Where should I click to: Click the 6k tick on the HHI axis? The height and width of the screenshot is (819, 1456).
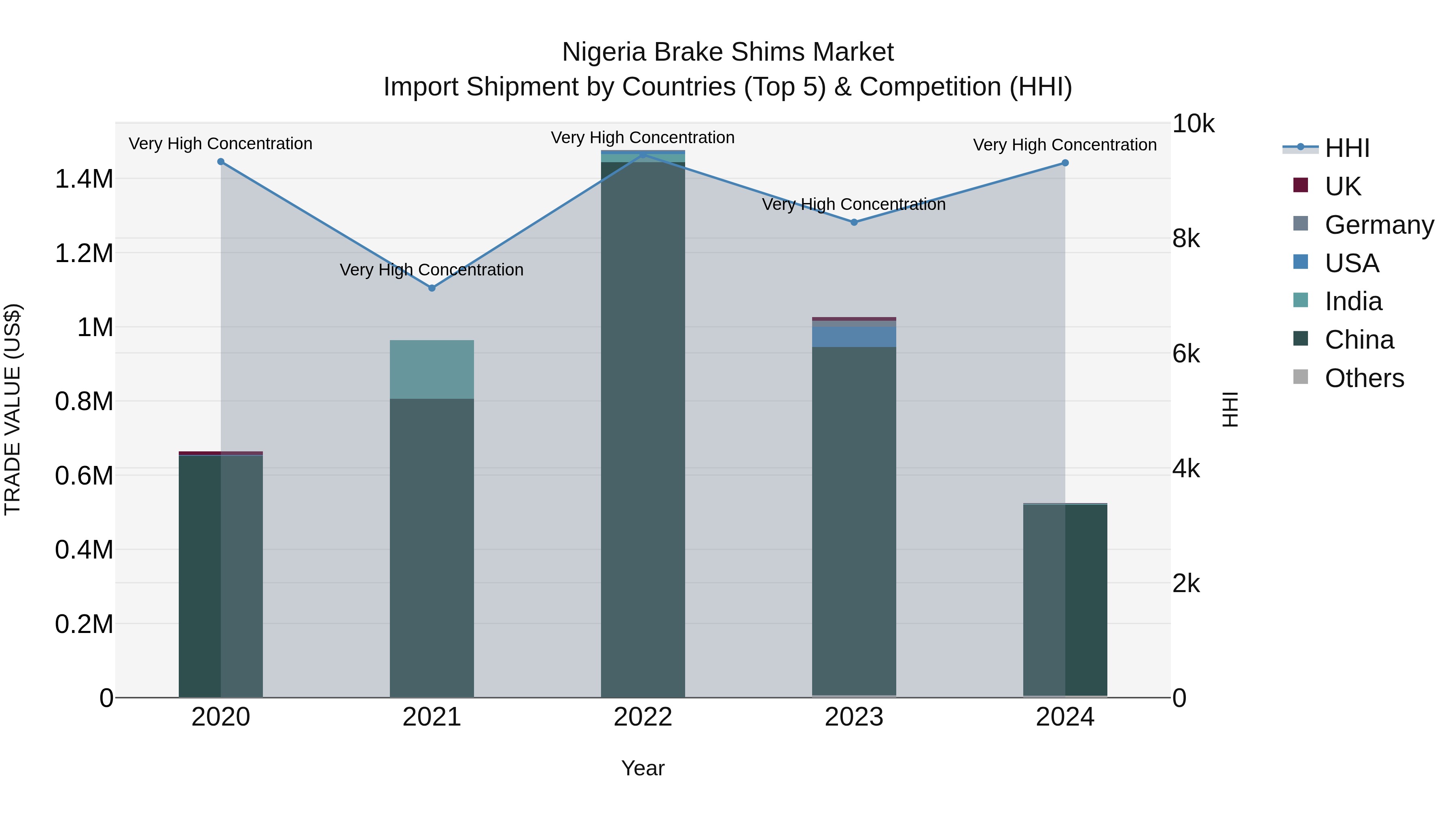pyautogui.click(x=1186, y=354)
